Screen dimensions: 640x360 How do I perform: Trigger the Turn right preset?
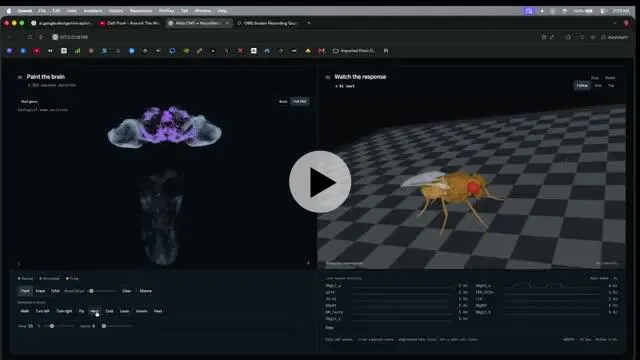[x=64, y=311]
